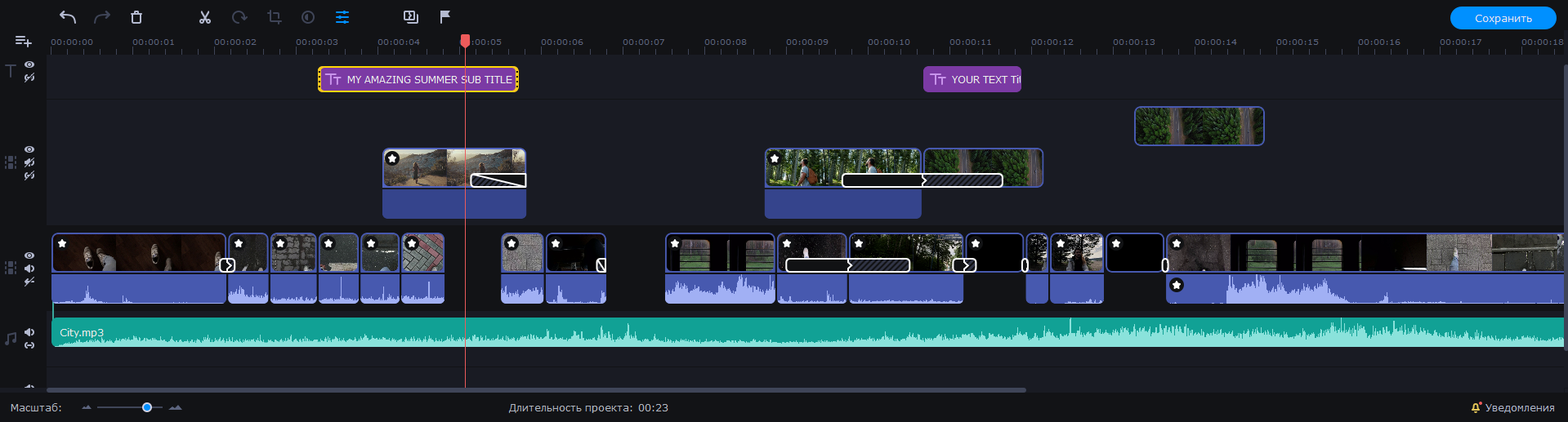Hide the title track using its eye icon
This screenshot has width=1568, height=422.
coord(29,64)
